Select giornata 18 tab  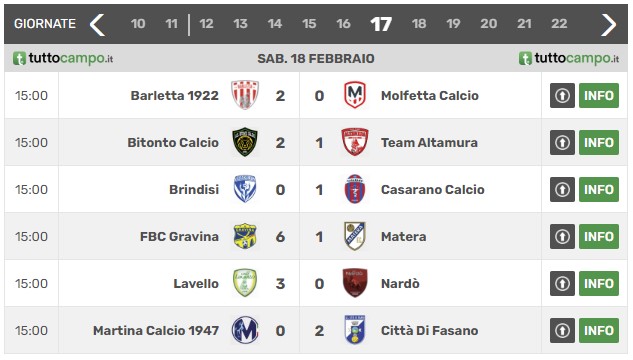(x=419, y=24)
